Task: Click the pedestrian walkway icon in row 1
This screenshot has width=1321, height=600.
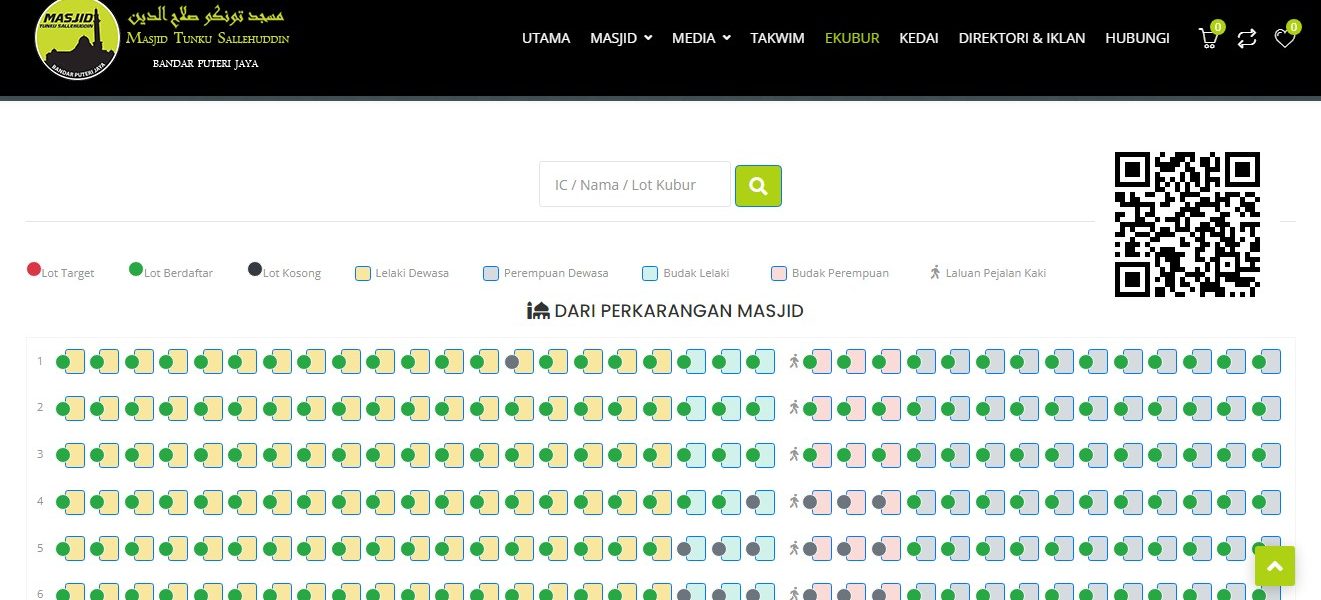Action: (x=795, y=361)
